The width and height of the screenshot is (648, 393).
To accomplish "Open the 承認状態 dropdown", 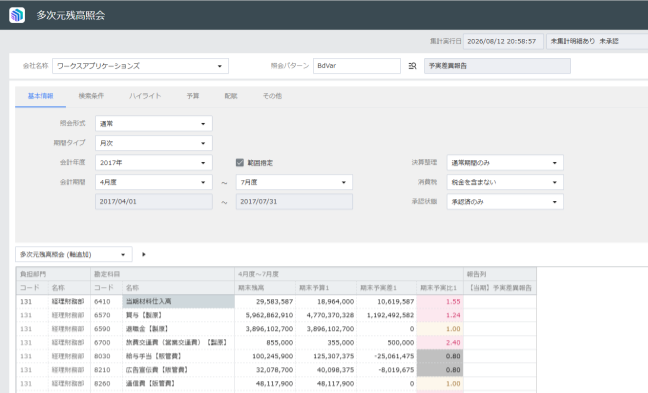I will point(505,202).
